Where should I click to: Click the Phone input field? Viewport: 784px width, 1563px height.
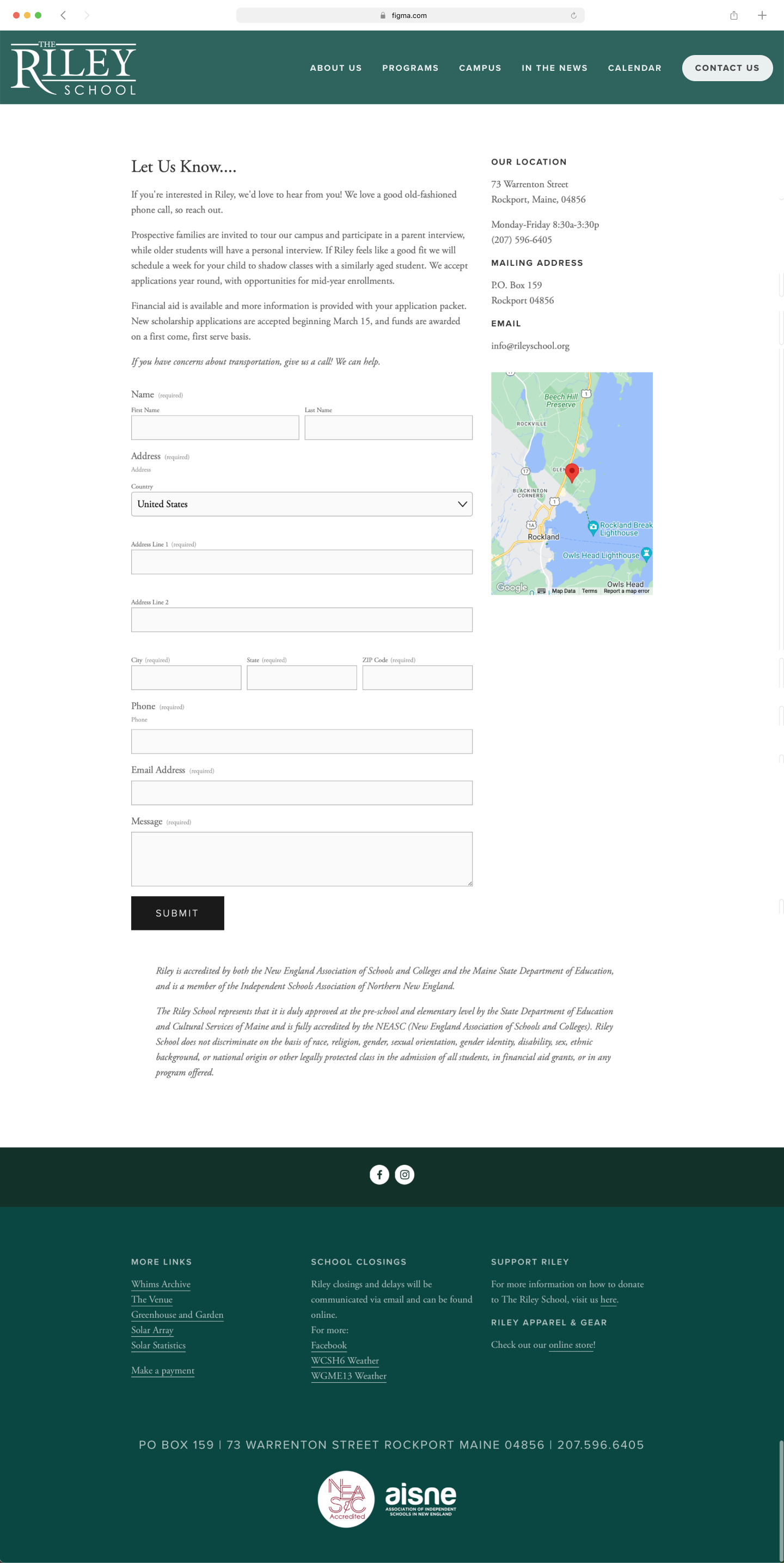tap(302, 741)
